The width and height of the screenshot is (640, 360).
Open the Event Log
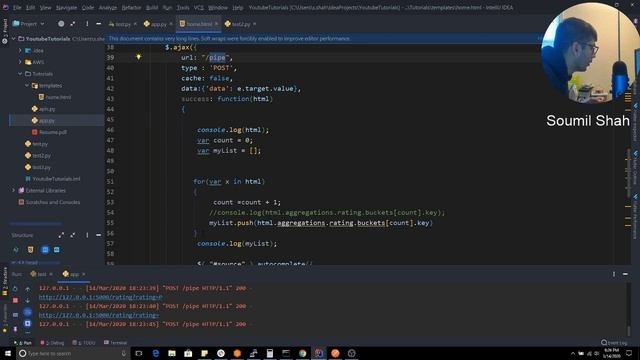pos(614,343)
